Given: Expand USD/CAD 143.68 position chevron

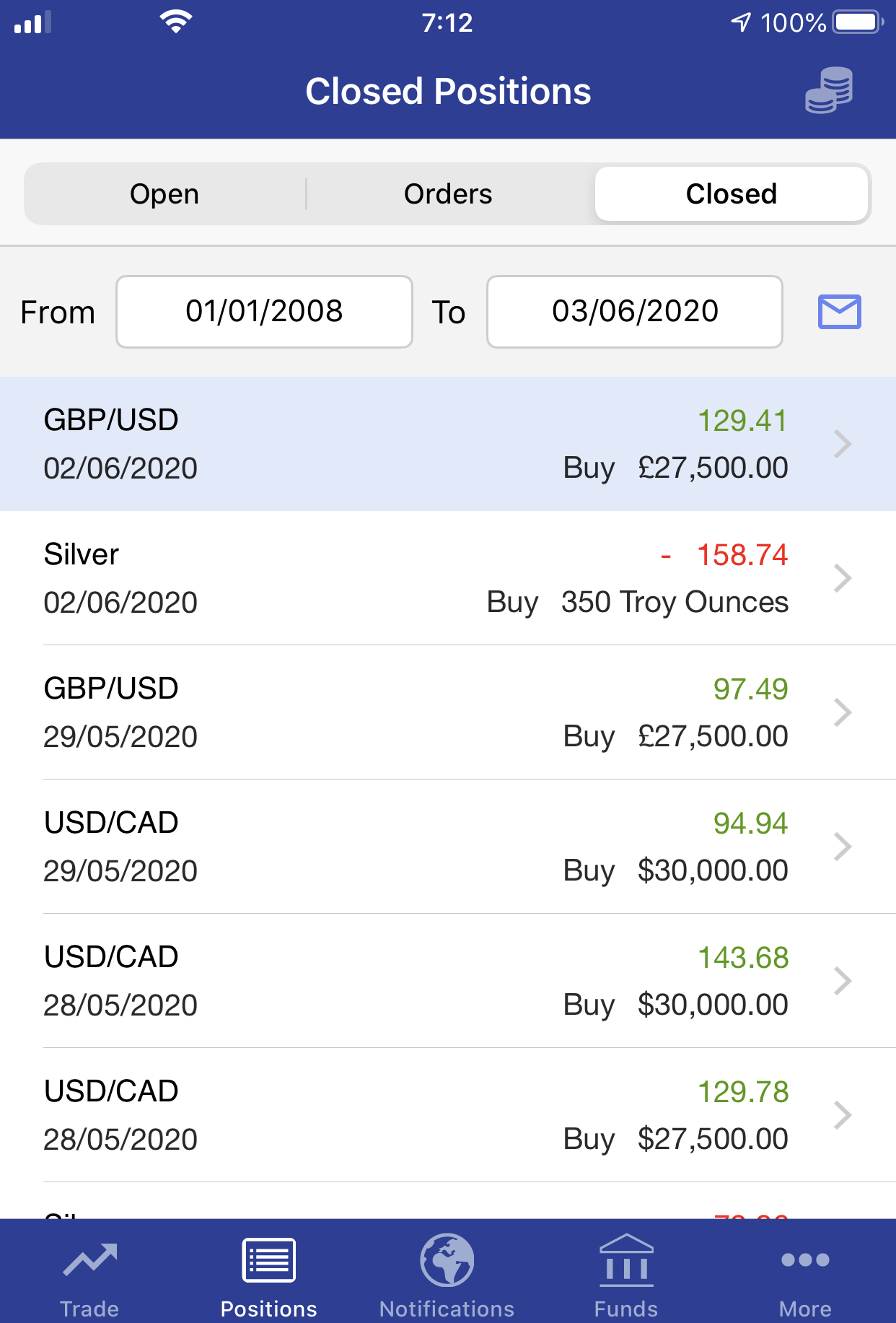Looking at the screenshot, I should pos(842,981).
